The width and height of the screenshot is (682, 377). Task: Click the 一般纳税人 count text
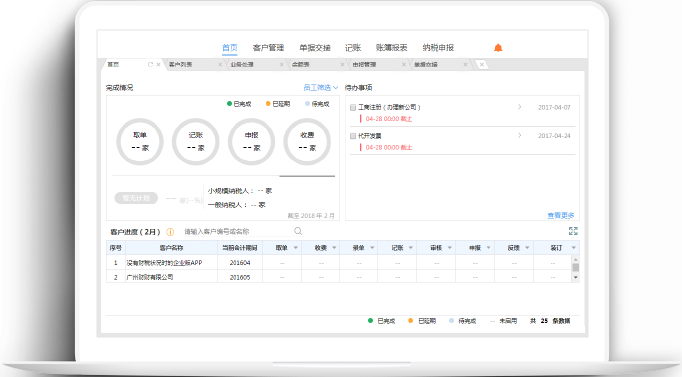[x=236, y=204]
